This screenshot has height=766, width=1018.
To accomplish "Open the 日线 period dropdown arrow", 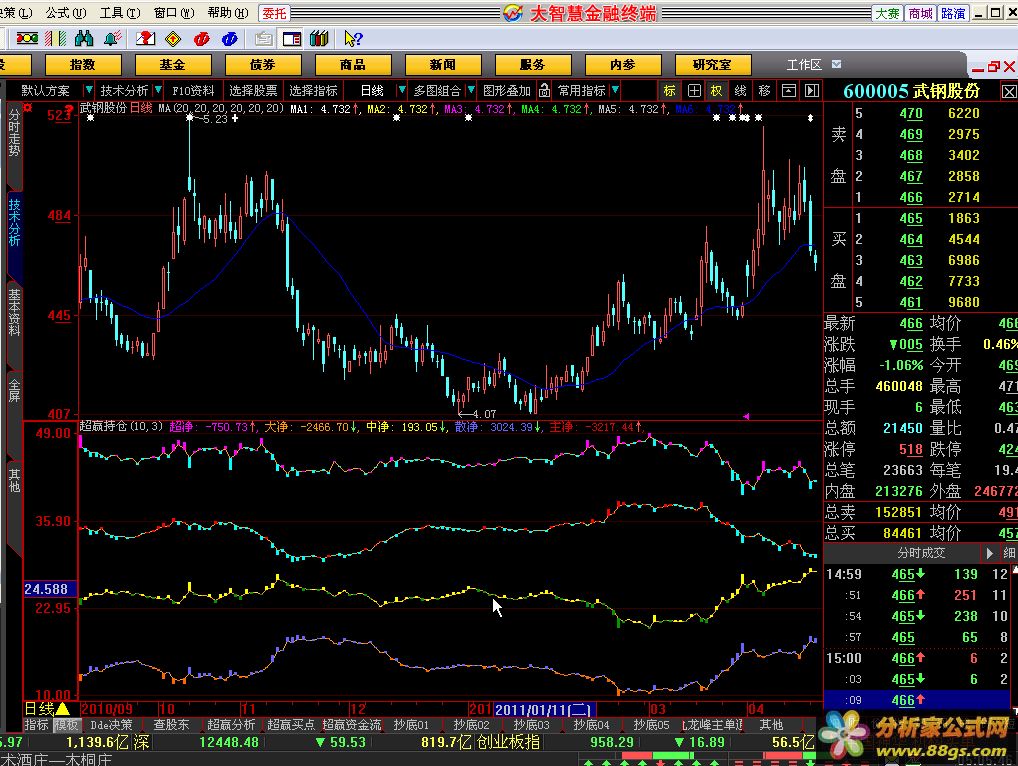I will pos(401,90).
